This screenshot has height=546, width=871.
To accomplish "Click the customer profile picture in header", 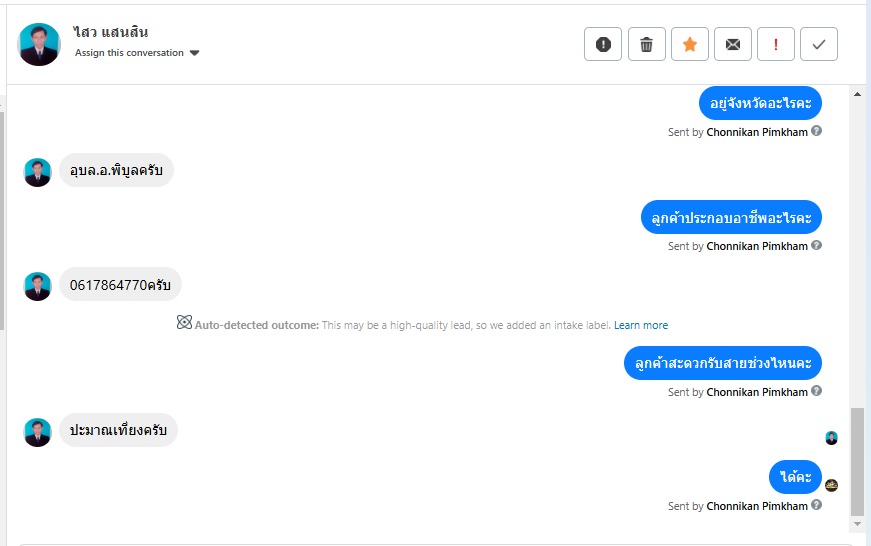I will tap(39, 44).
